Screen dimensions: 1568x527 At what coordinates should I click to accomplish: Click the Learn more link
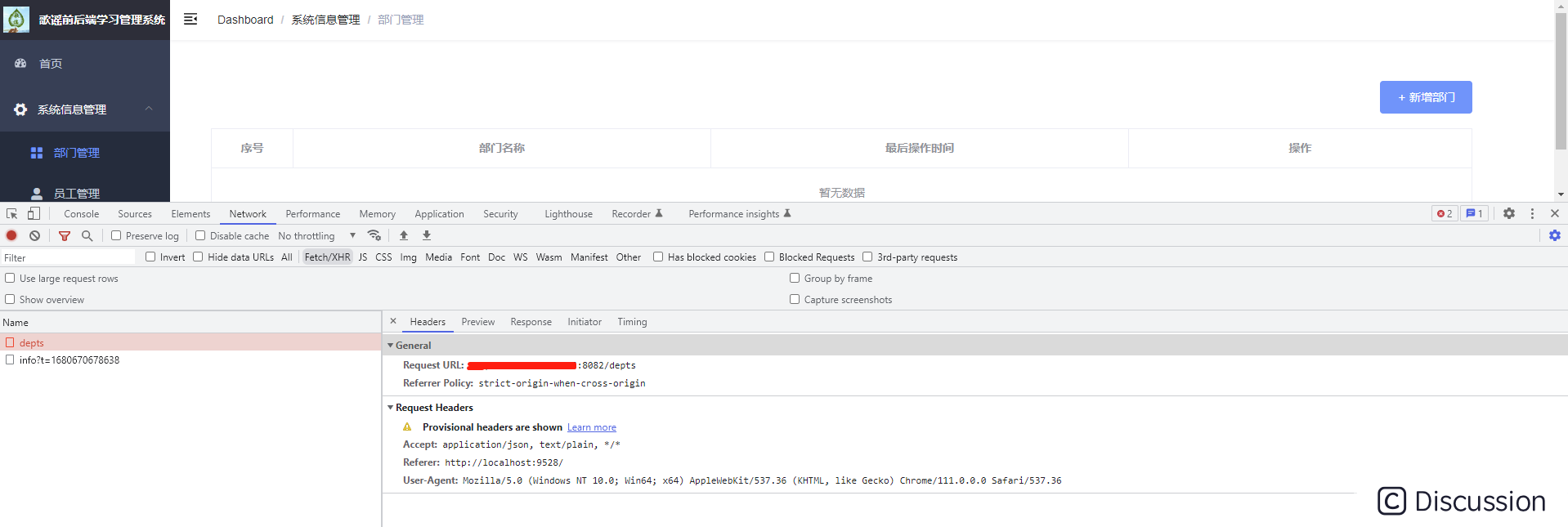(592, 427)
